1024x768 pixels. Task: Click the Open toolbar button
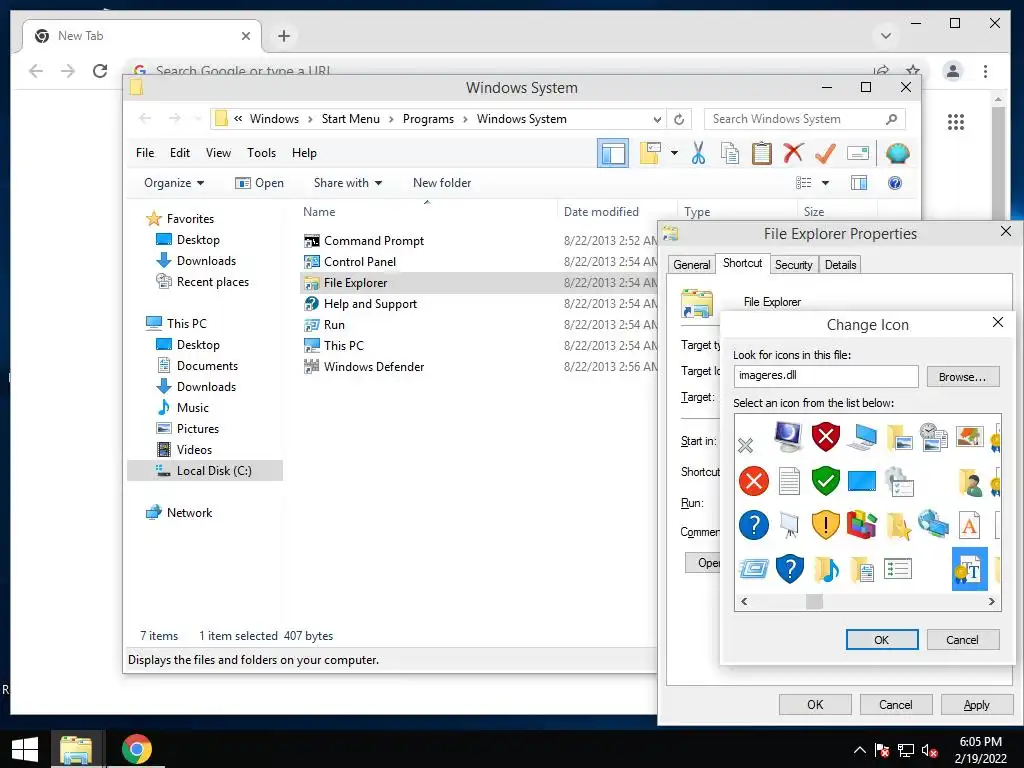click(x=259, y=183)
